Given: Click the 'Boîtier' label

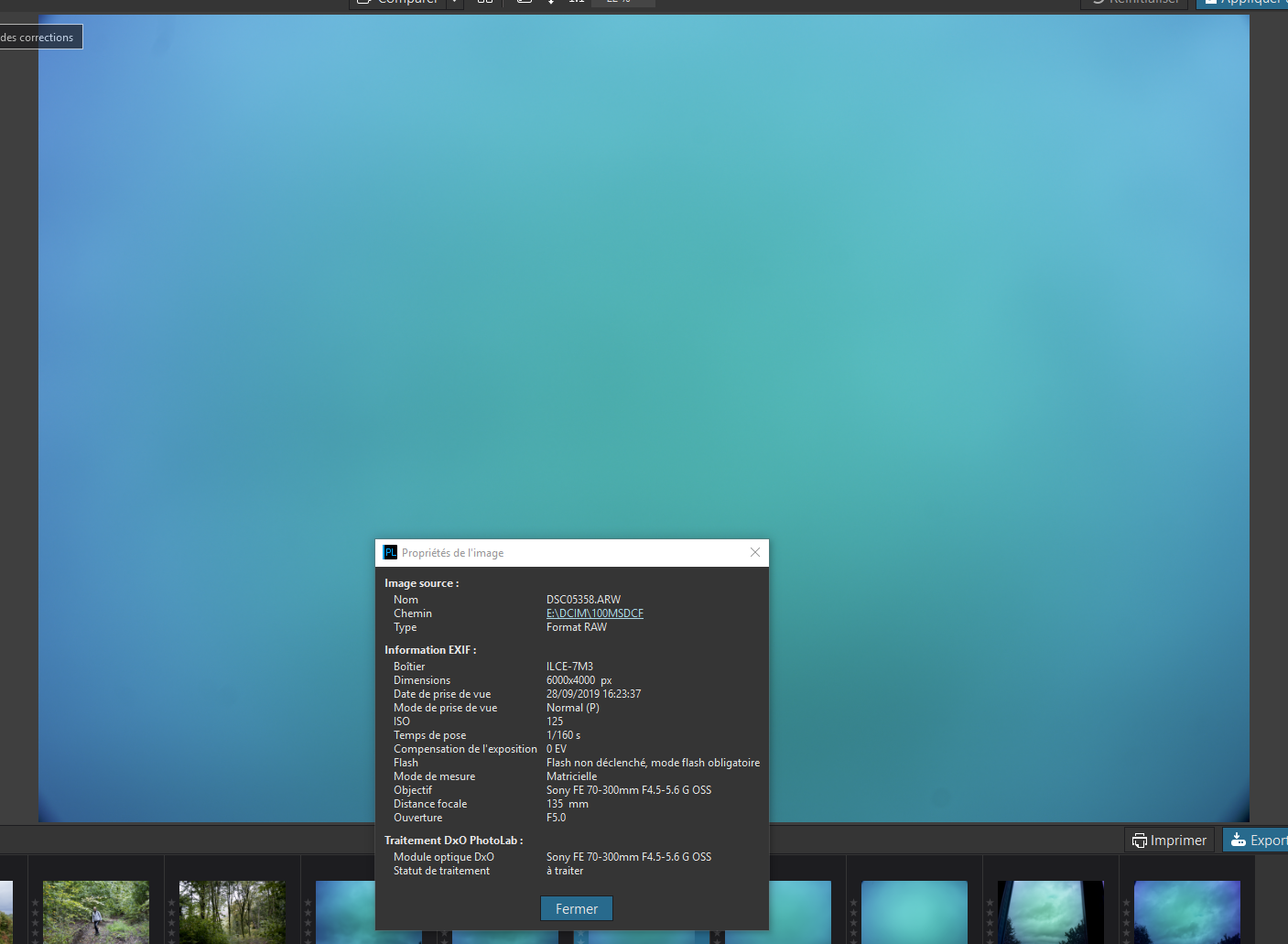Looking at the screenshot, I should click(409, 667).
